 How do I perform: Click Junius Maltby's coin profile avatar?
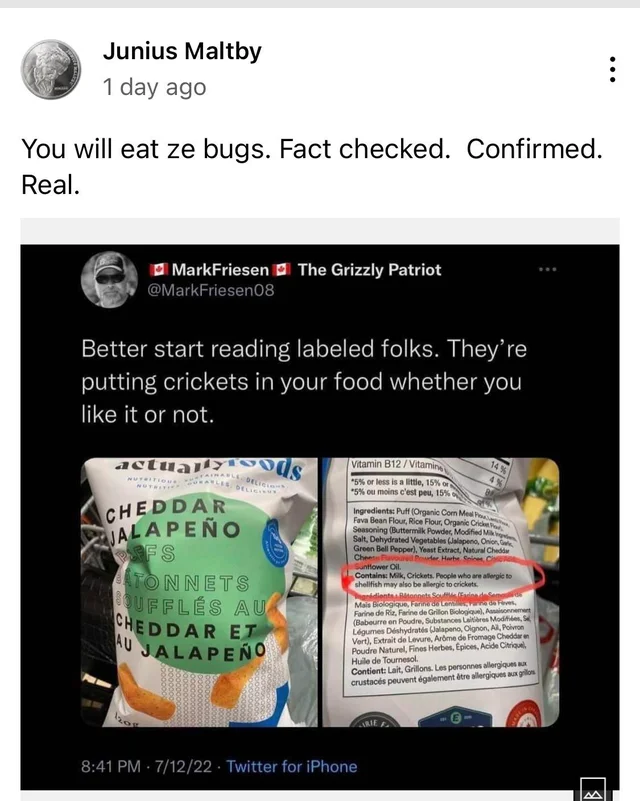[51, 69]
